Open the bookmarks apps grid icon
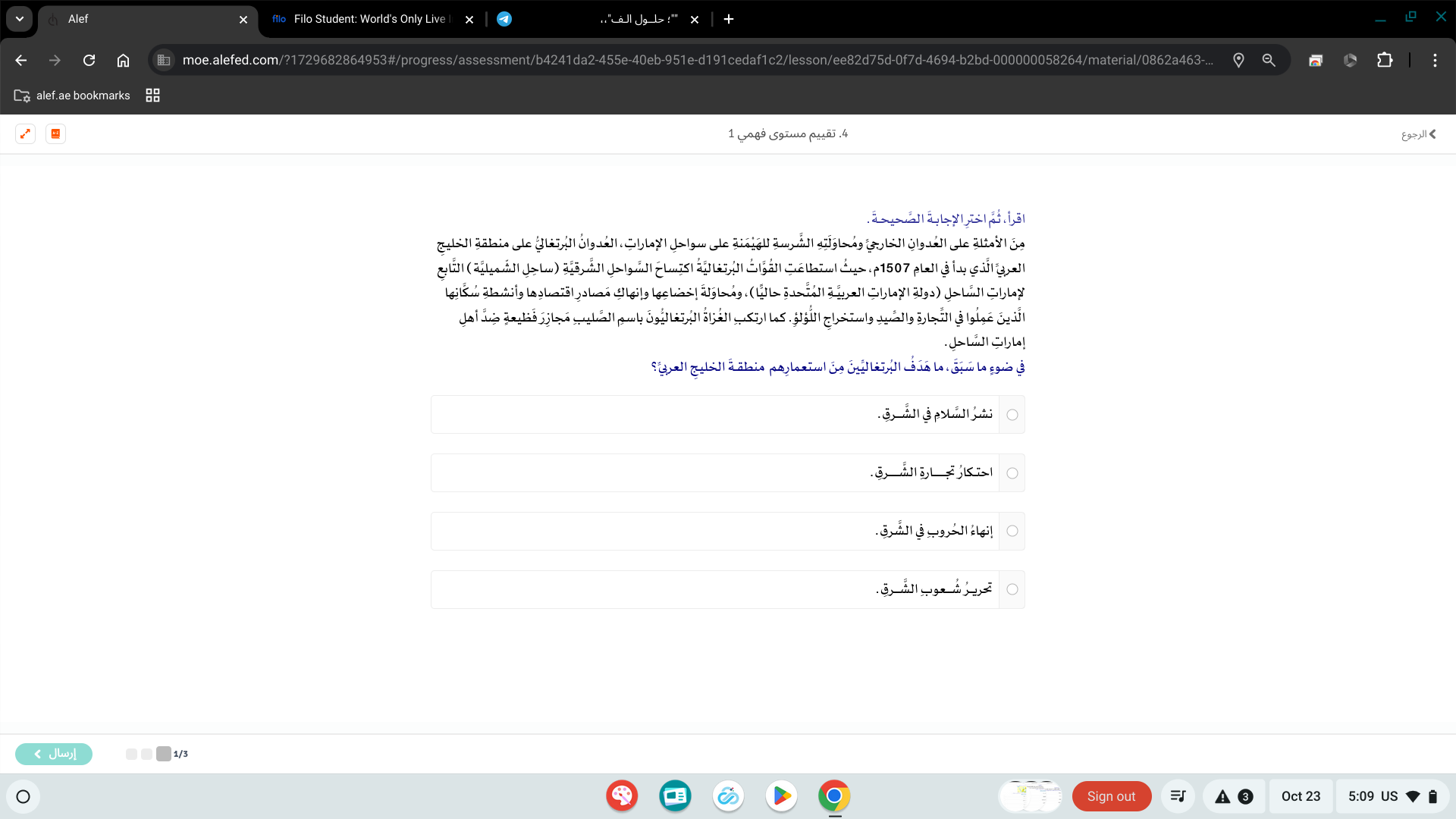 click(x=152, y=96)
